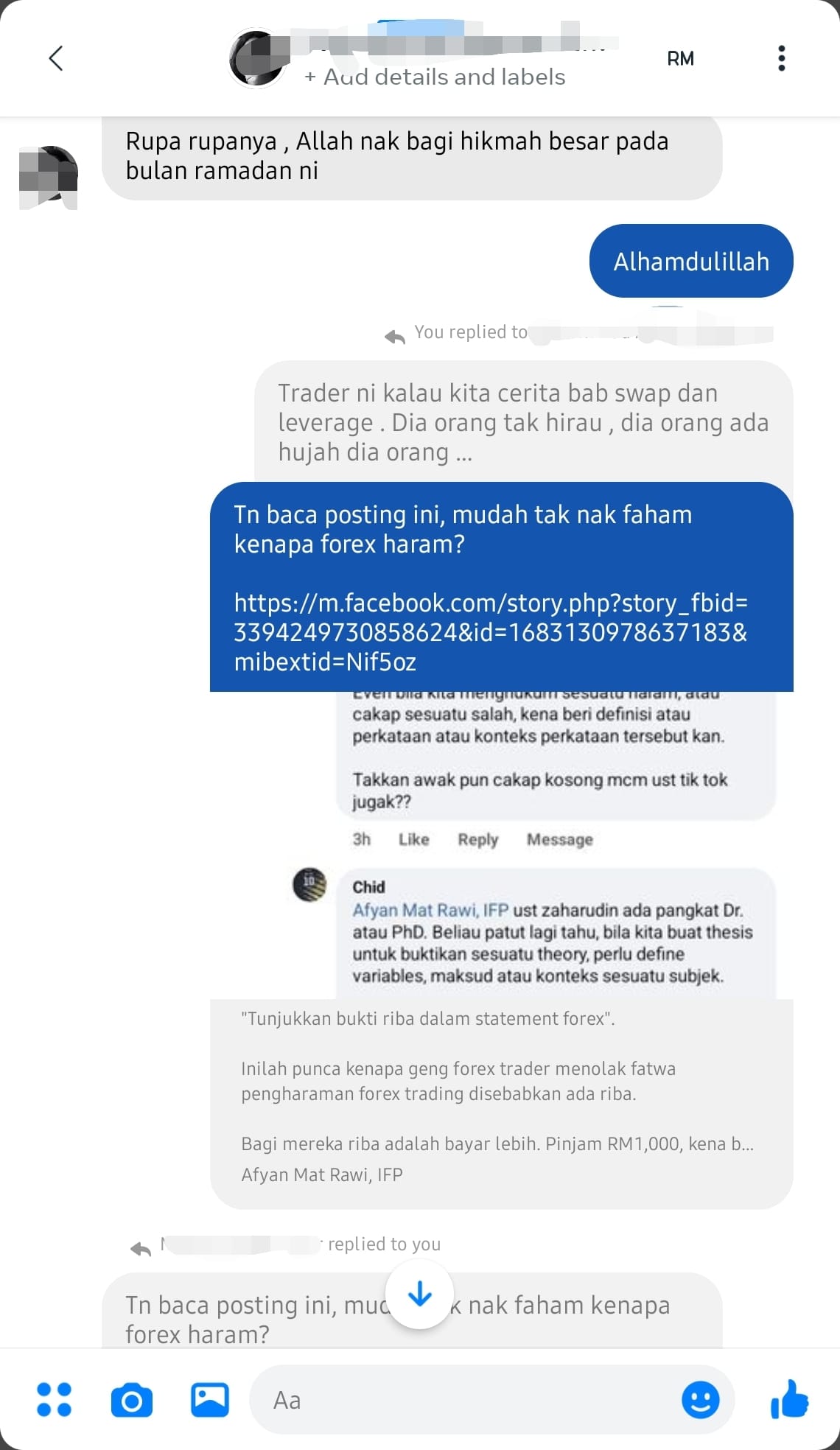Open the image gallery icon
Screen dimensions: 840x1450
210,1399
